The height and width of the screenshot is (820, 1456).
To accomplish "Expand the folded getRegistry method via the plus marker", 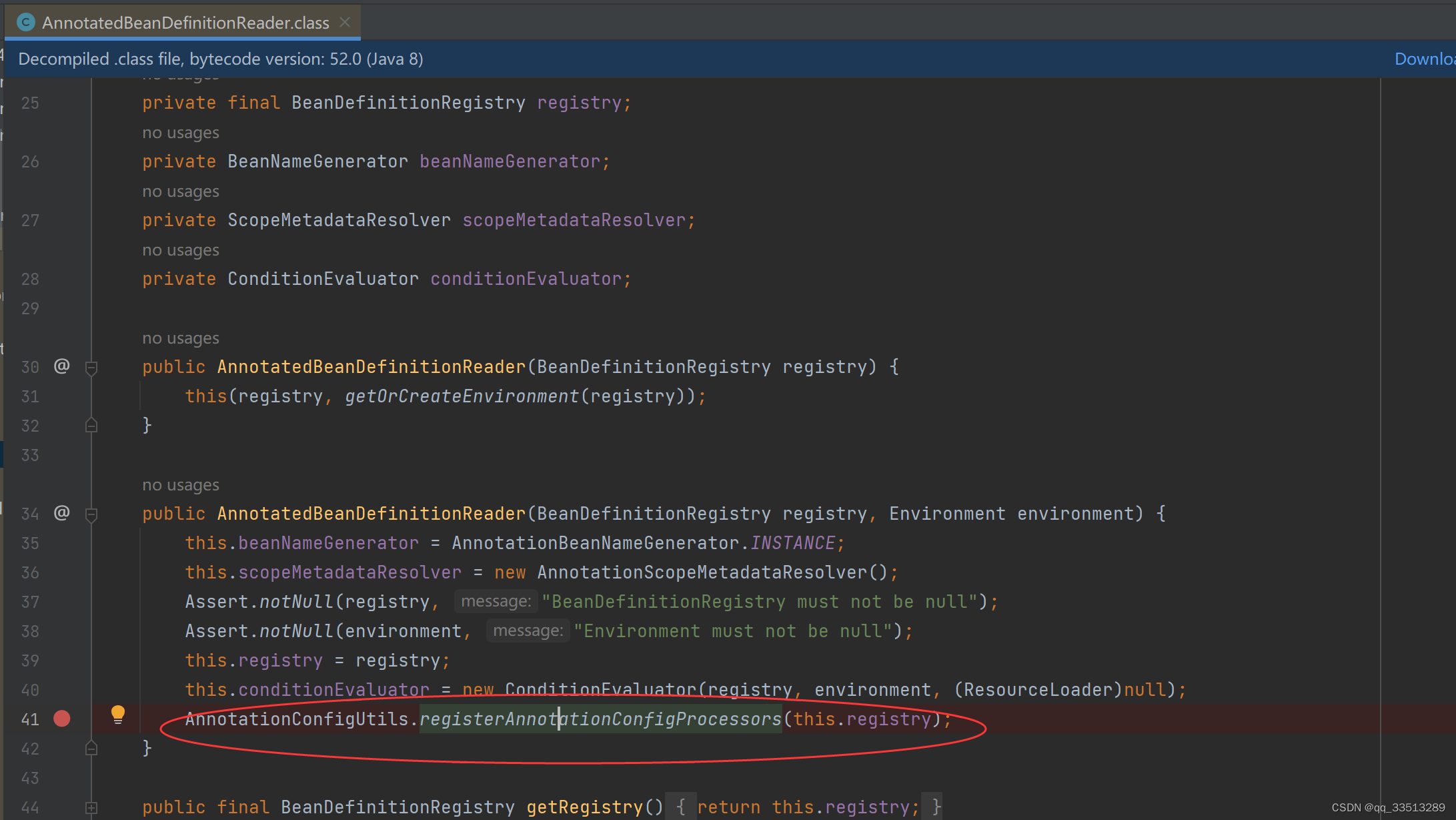I will pyautogui.click(x=91, y=806).
